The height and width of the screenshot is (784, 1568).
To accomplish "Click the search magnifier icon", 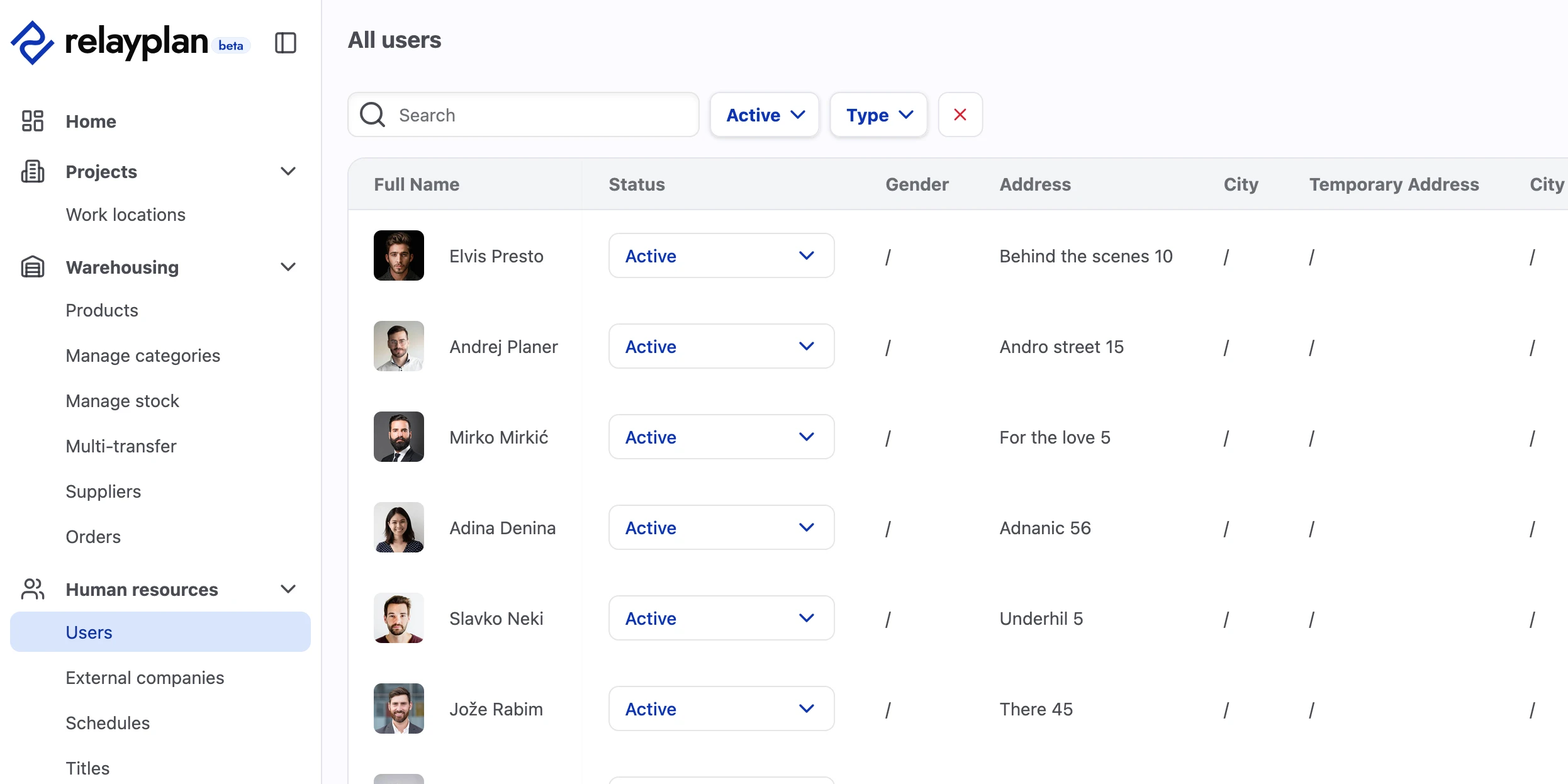I will click(372, 115).
